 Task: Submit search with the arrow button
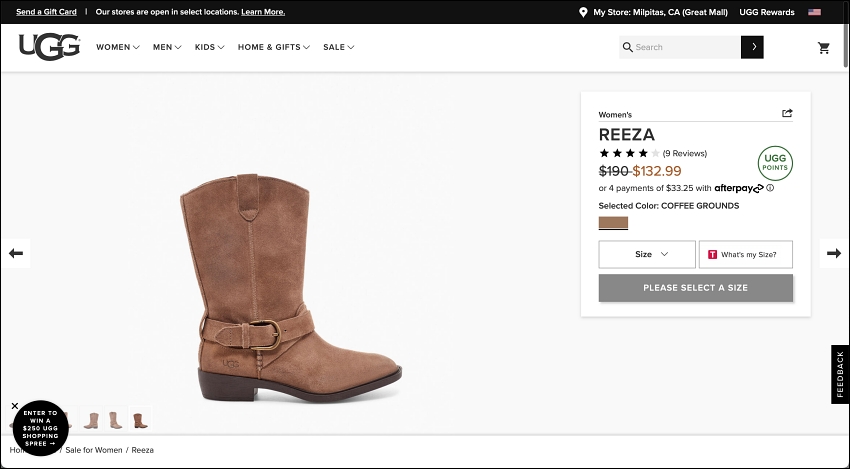click(x=752, y=47)
